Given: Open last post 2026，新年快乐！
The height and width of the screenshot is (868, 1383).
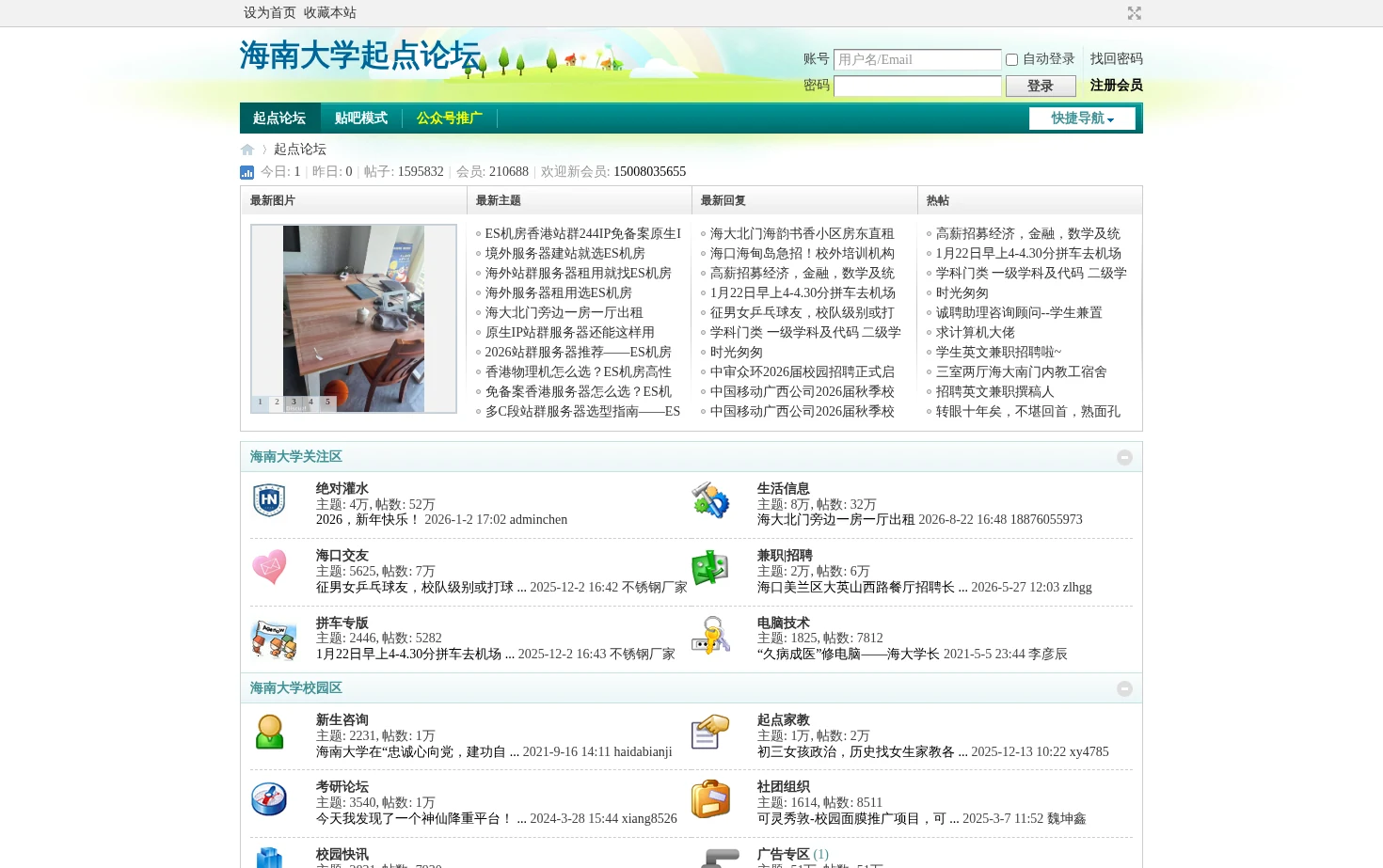Looking at the screenshot, I should (369, 519).
